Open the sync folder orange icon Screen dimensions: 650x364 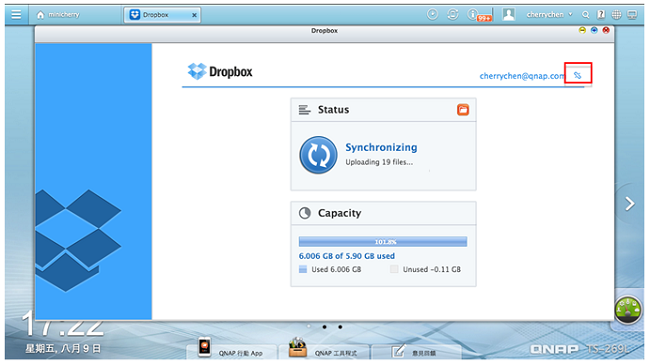[x=463, y=109]
